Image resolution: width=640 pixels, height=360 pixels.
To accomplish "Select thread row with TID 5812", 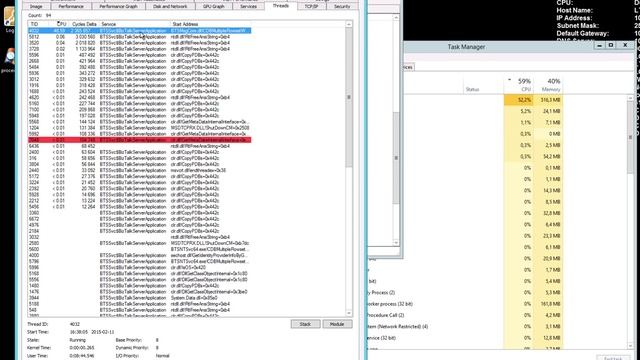I will tap(139, 37).
